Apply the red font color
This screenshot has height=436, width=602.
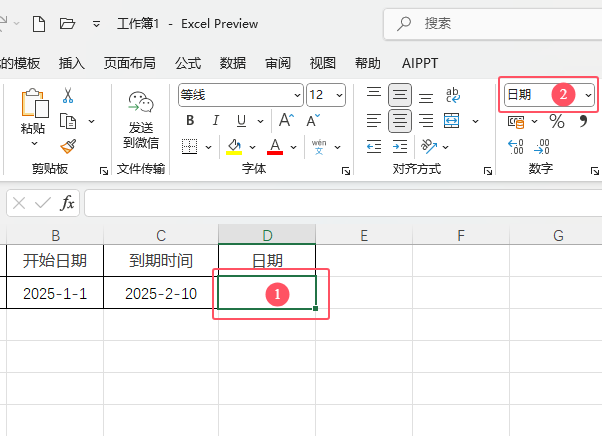tap(275, 147)
